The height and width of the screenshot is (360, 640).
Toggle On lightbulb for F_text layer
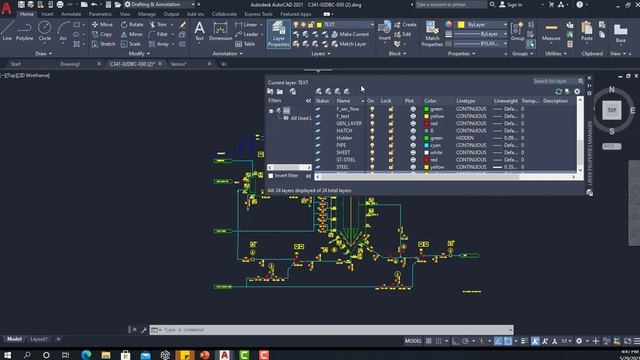pos(372,116)
